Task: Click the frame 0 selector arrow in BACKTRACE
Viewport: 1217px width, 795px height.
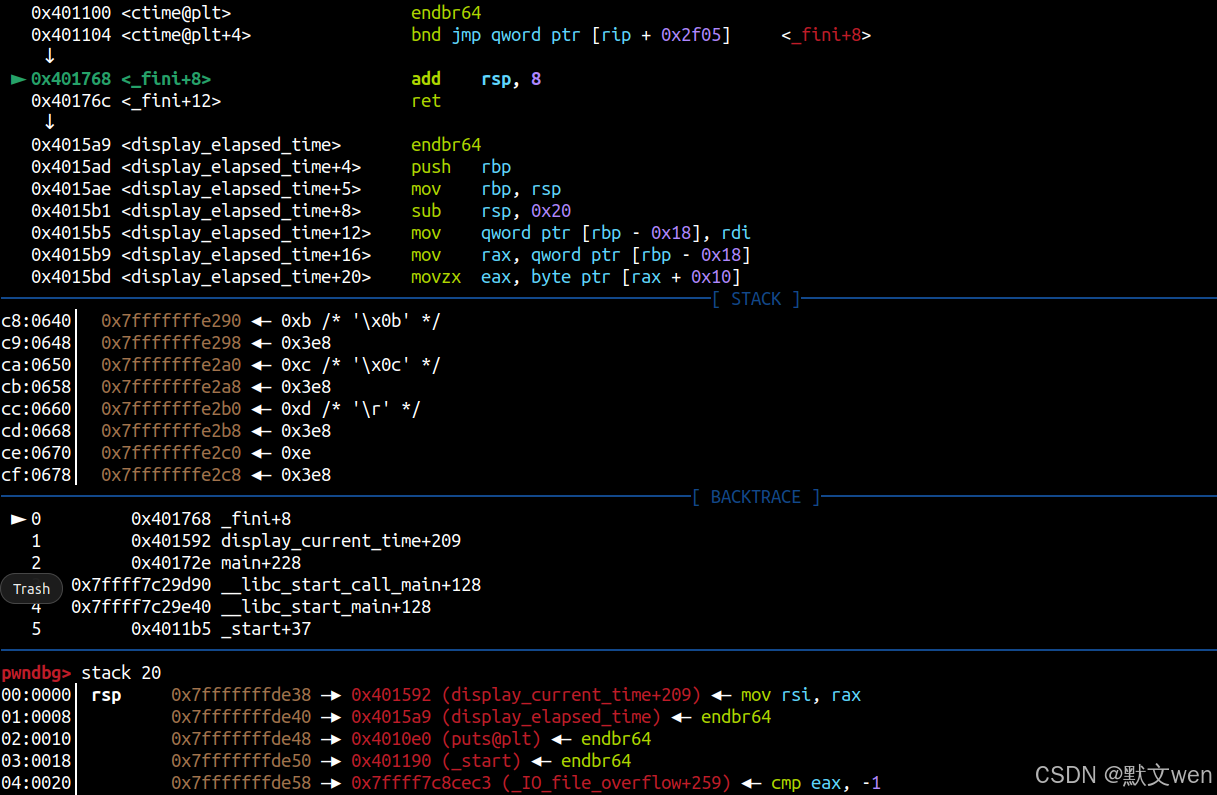Action: pyautogui.click(x=17, y=518)
